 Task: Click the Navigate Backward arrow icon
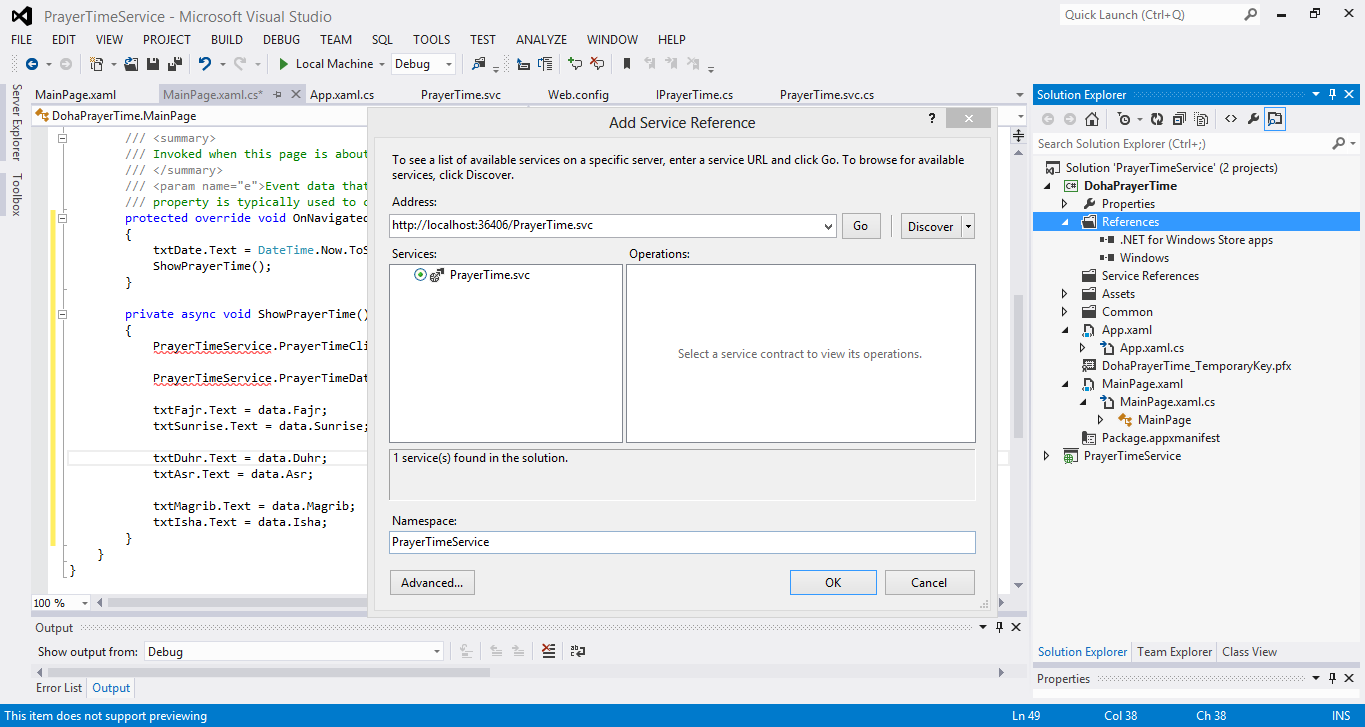(x=32, y=64)
